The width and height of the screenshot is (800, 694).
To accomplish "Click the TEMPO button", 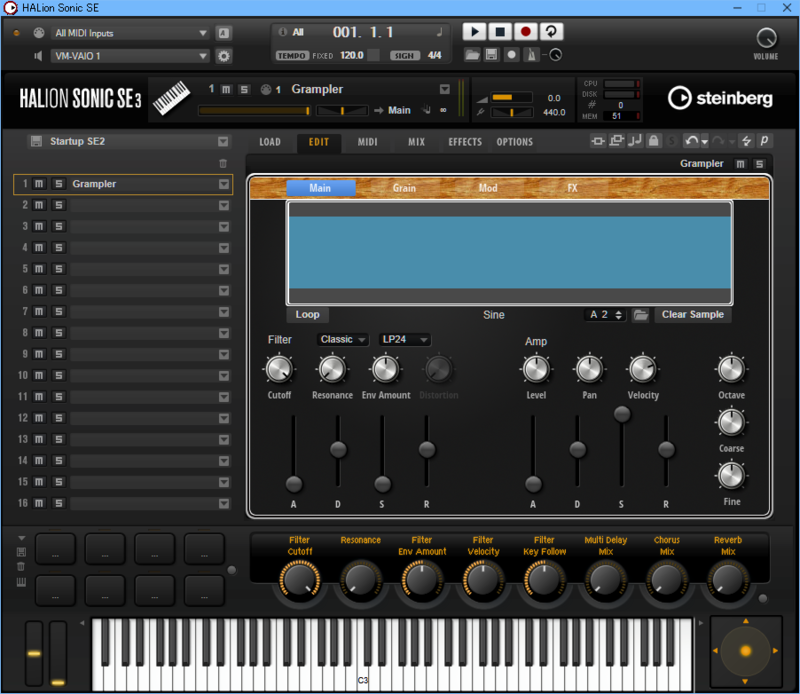I will (292, 56).
